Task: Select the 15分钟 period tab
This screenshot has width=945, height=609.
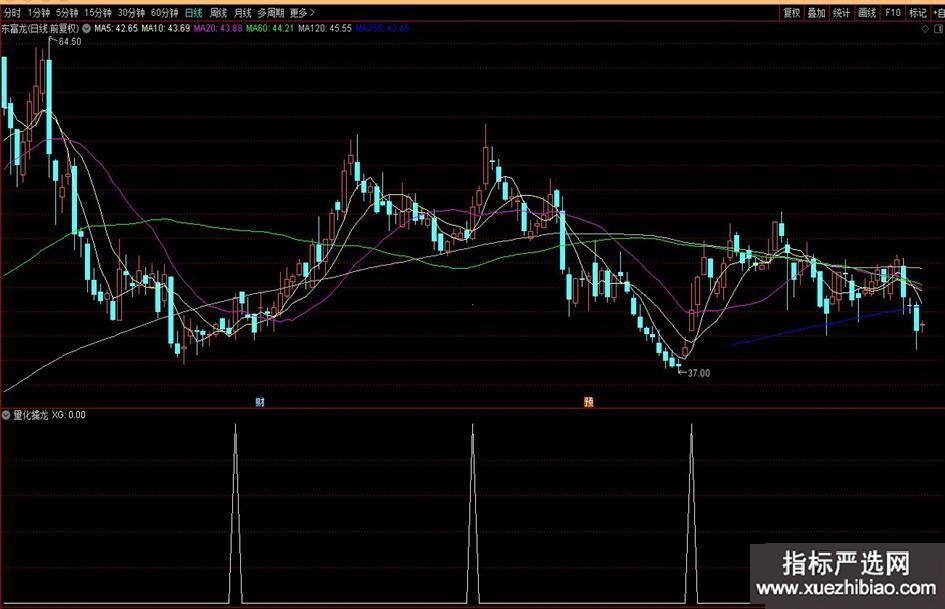Action: (98, 13)
